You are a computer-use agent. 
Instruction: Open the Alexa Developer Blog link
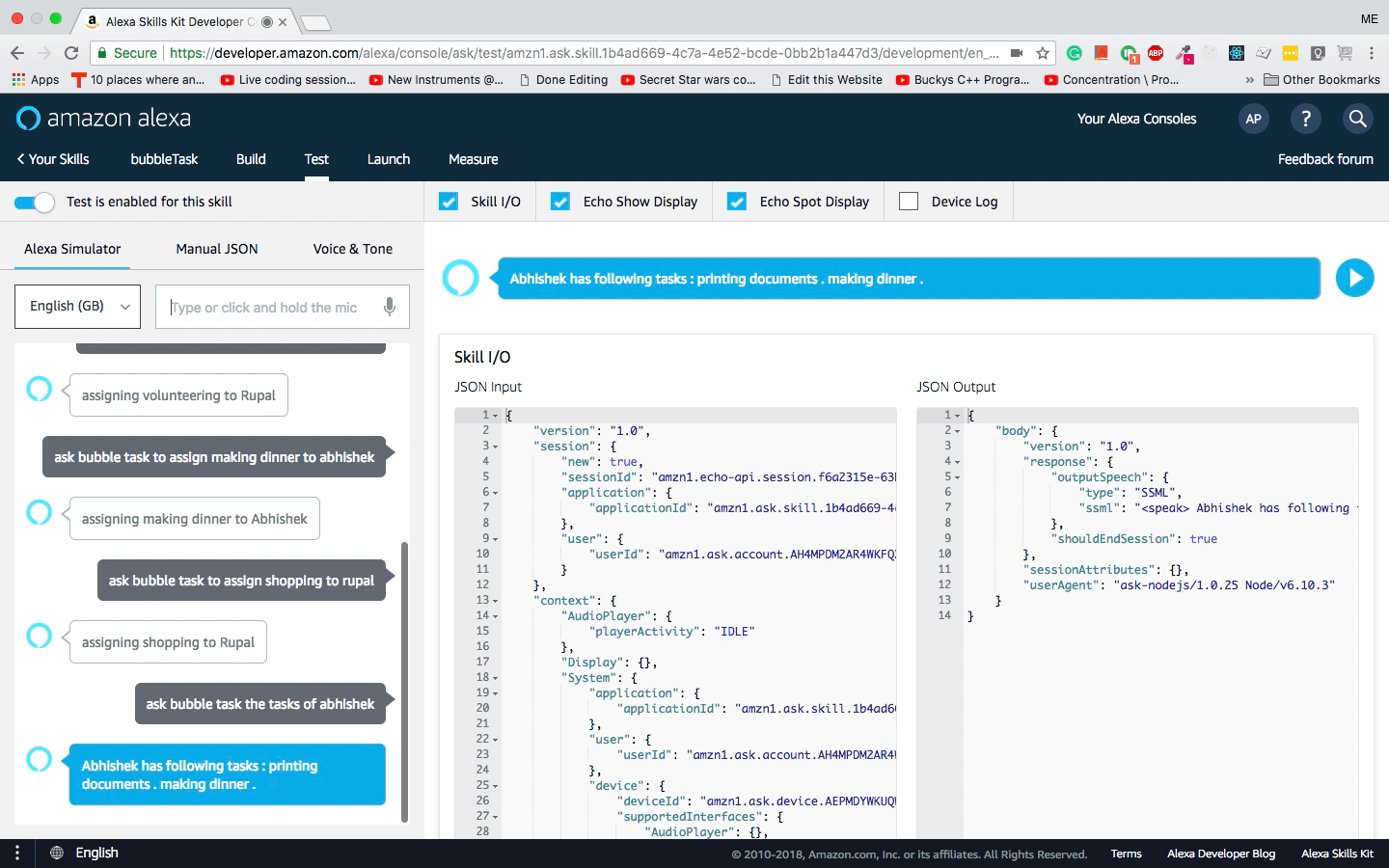[x=1221, y=854]
